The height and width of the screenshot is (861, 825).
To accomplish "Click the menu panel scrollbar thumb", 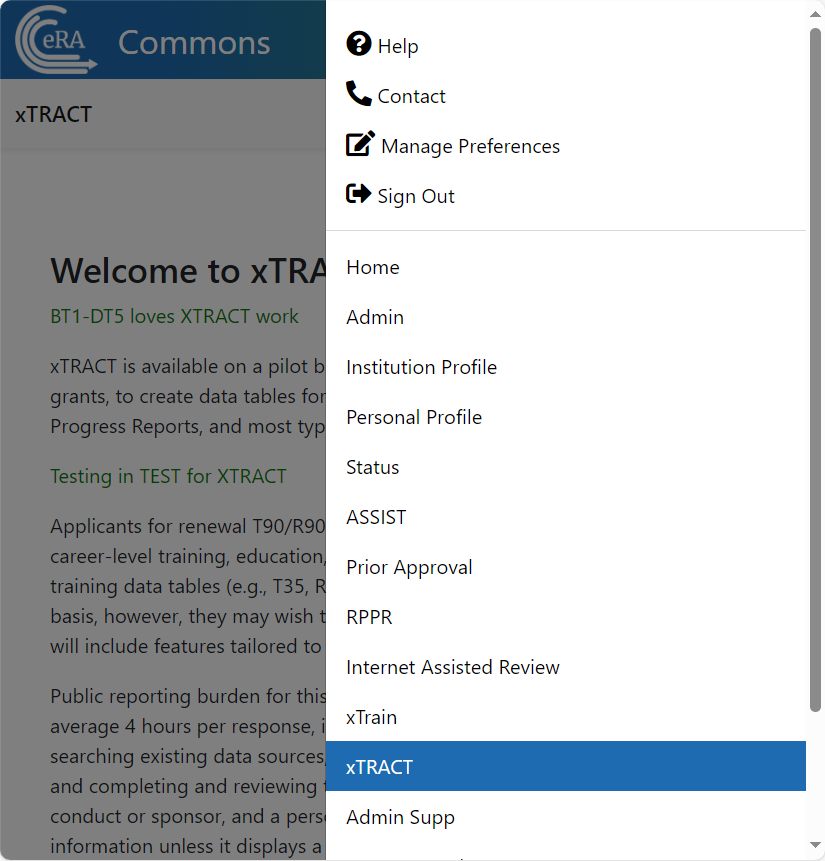I will pyautogui.click(x=816, y=370).
